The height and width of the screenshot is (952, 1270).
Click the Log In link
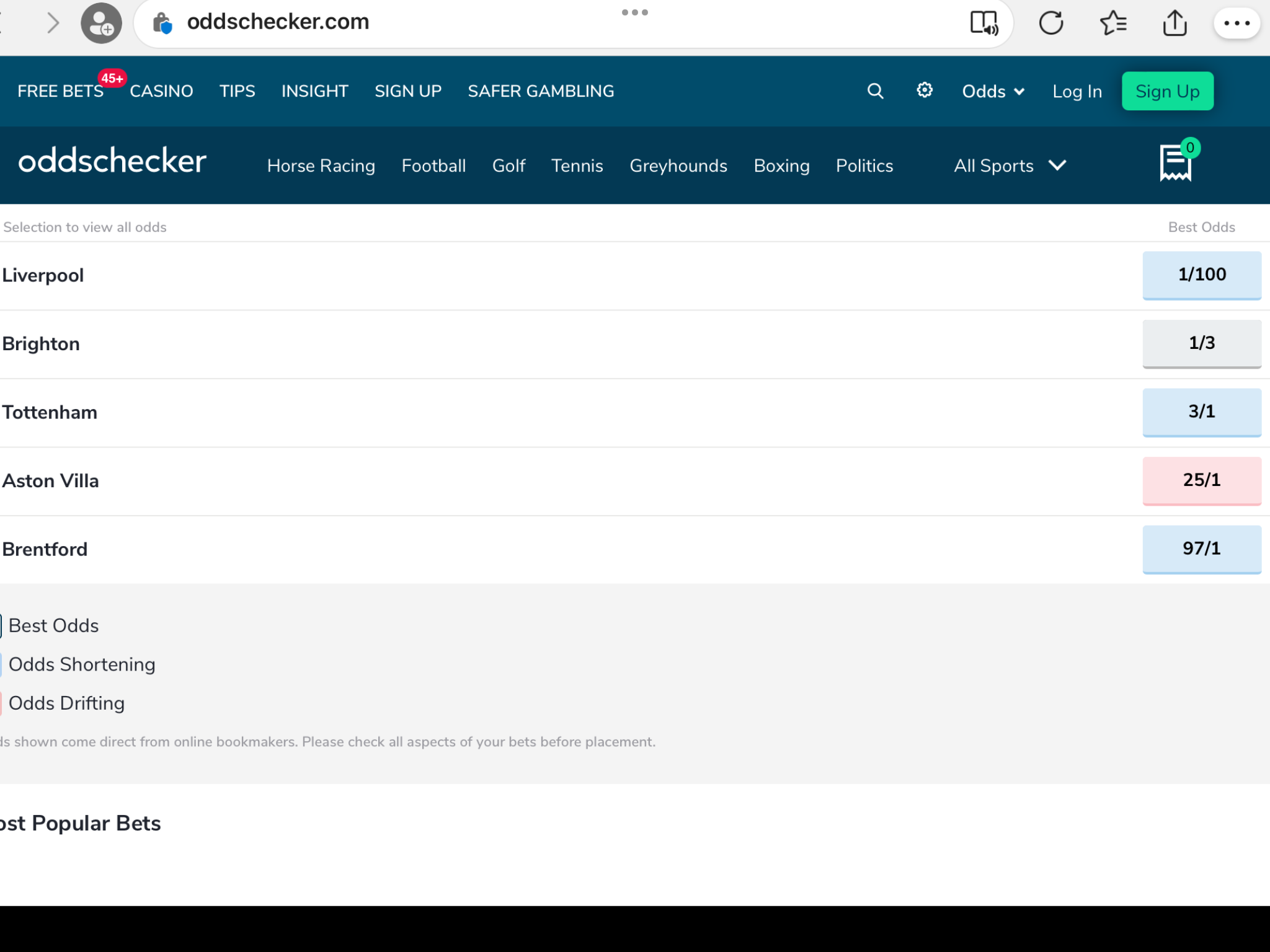coord(1077,92)
